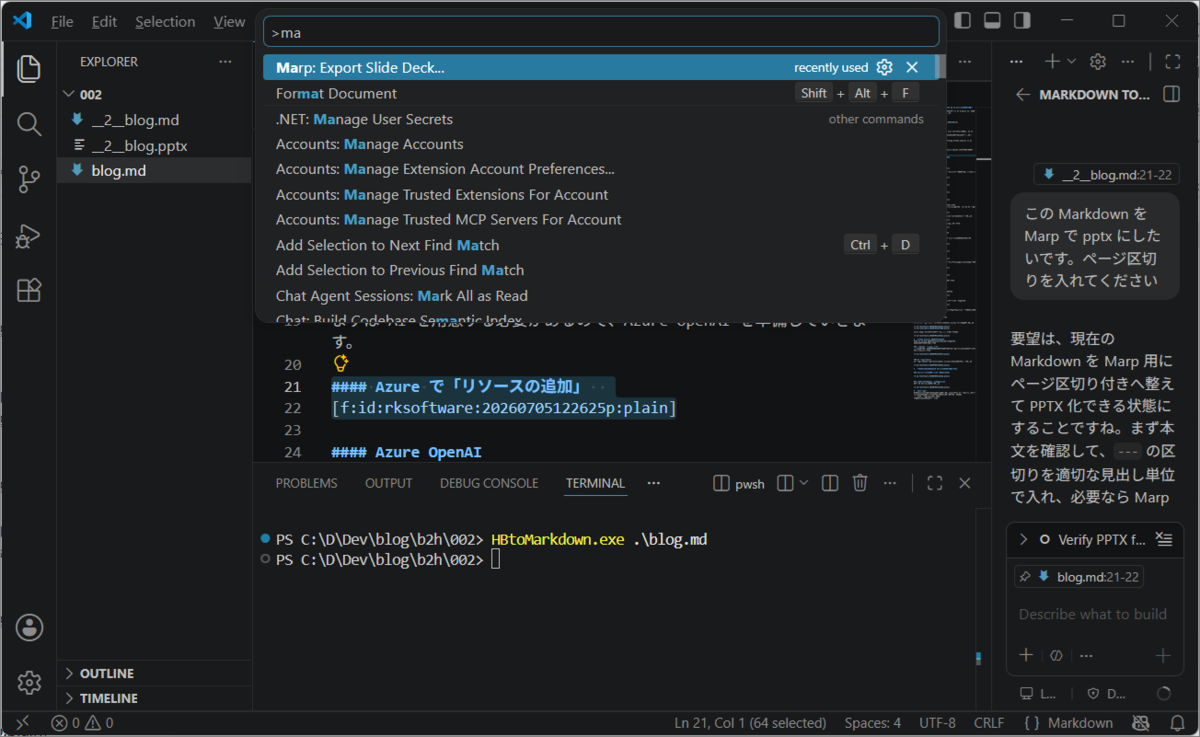The width and height of the screenshot is (1200, 737).
Task: Kill the terminal with trash icon
Action: 860,483
